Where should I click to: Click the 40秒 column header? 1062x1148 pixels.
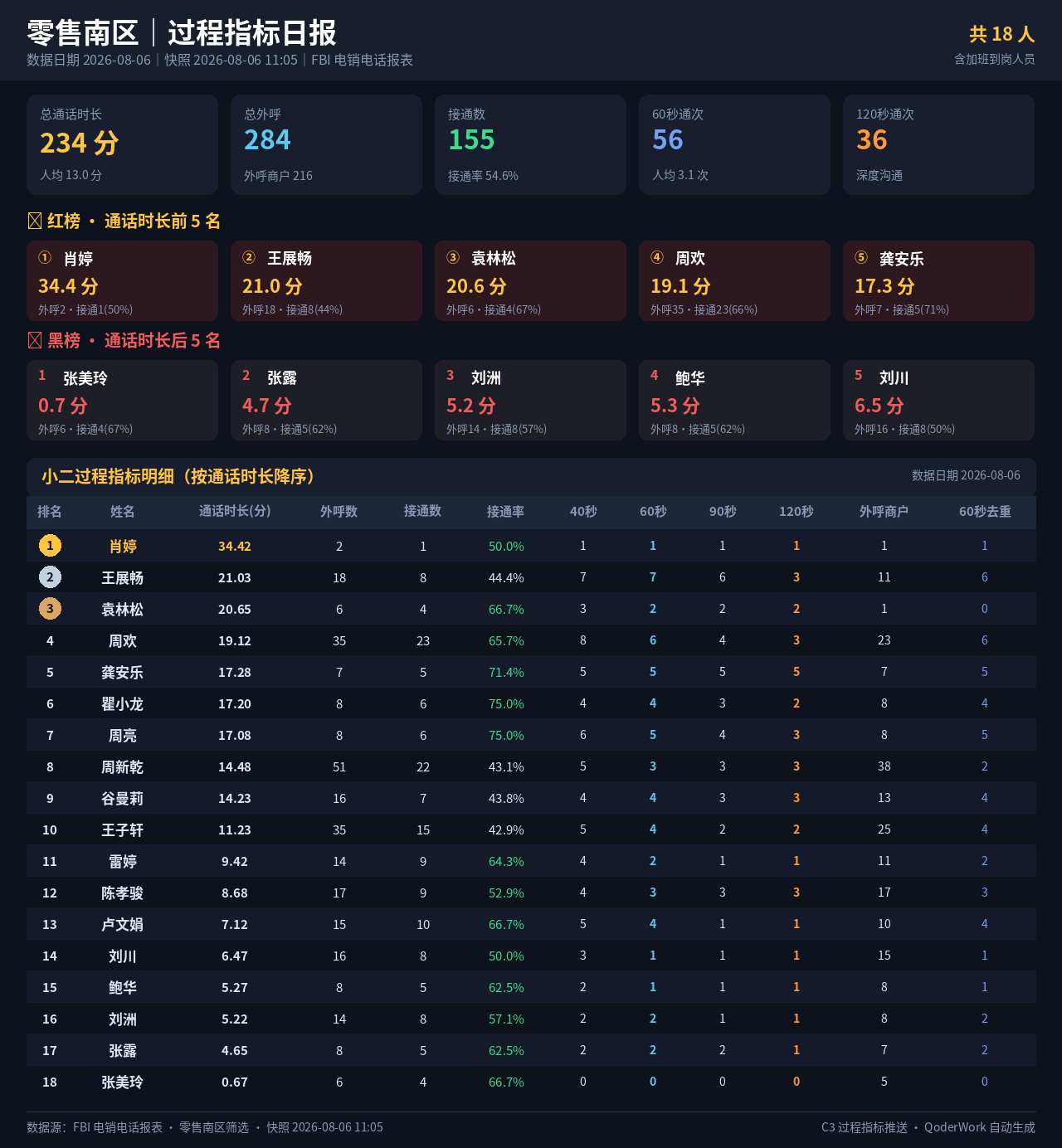pos(583,511)
